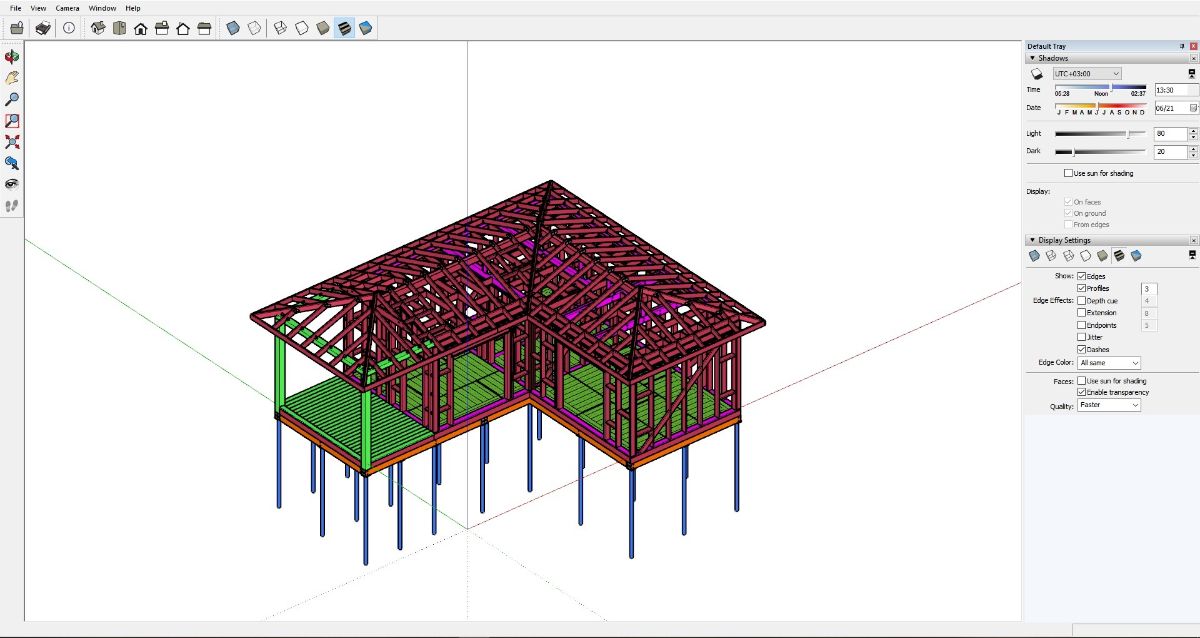This screenshot has height=638, width=1200.
Task: Activate the Zoom Window tool
Action: [x=12, y=121]
